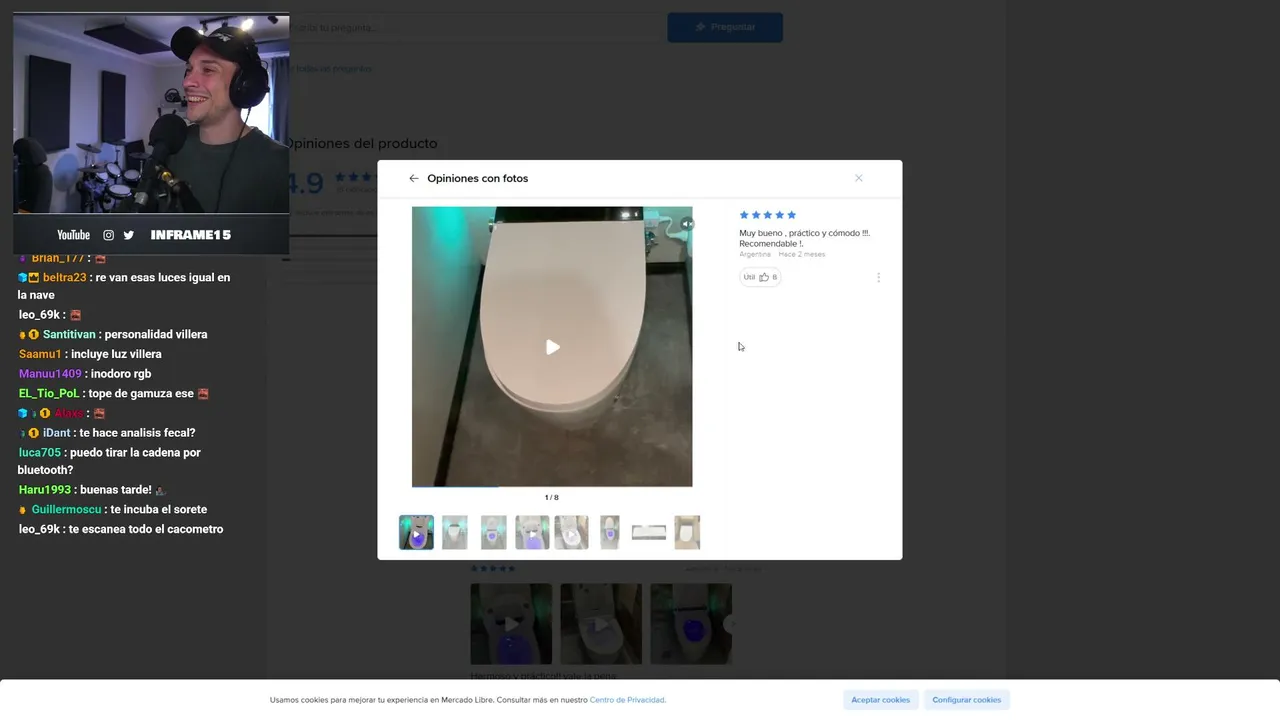Screen dimensions: 1280x720
Task: Click the streamer webcam video
Action: 151,114
